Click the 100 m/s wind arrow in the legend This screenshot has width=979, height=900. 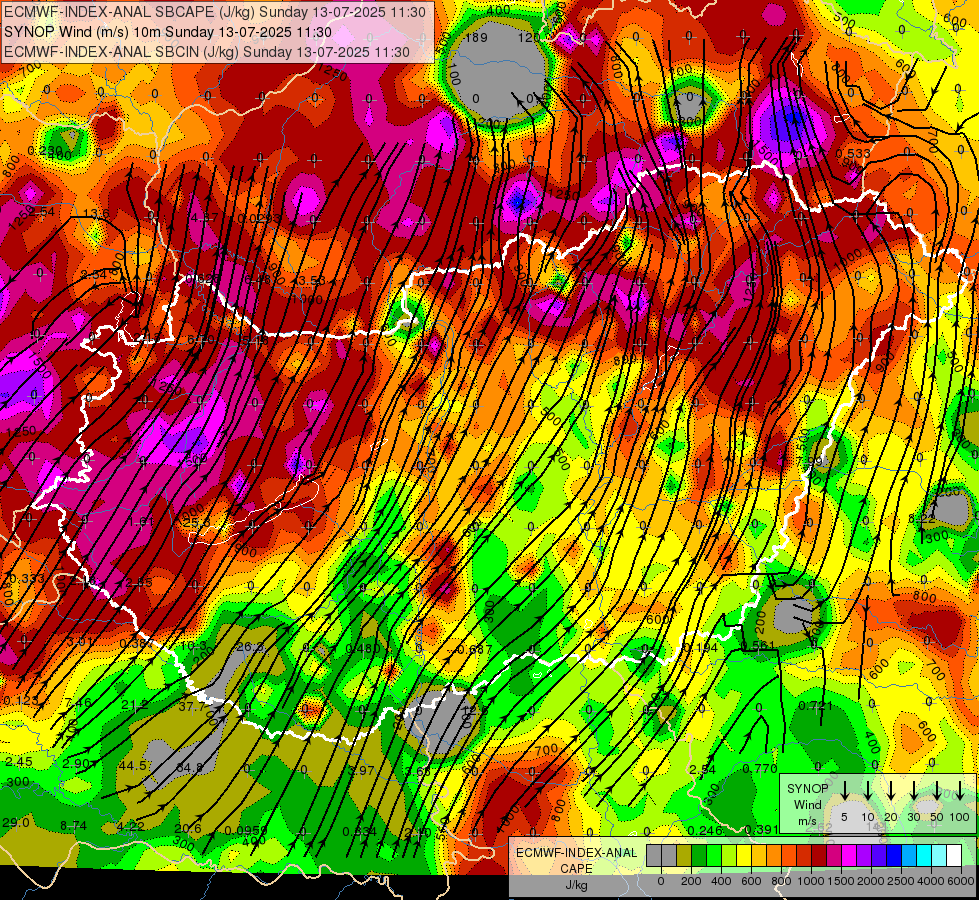960,790
